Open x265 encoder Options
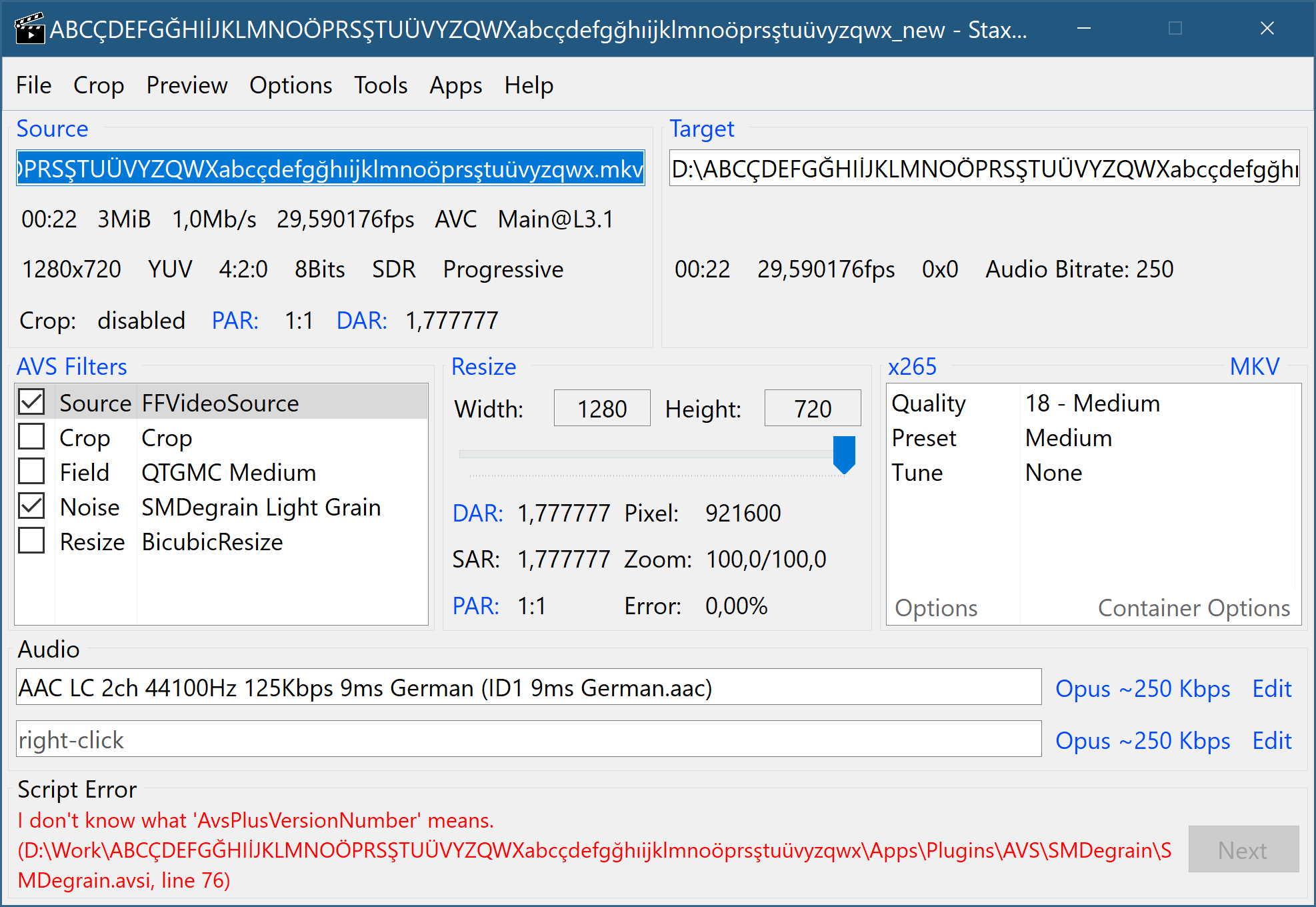Screen dimensions: 1316x907 pyautogui.click(x=936, y=608)
